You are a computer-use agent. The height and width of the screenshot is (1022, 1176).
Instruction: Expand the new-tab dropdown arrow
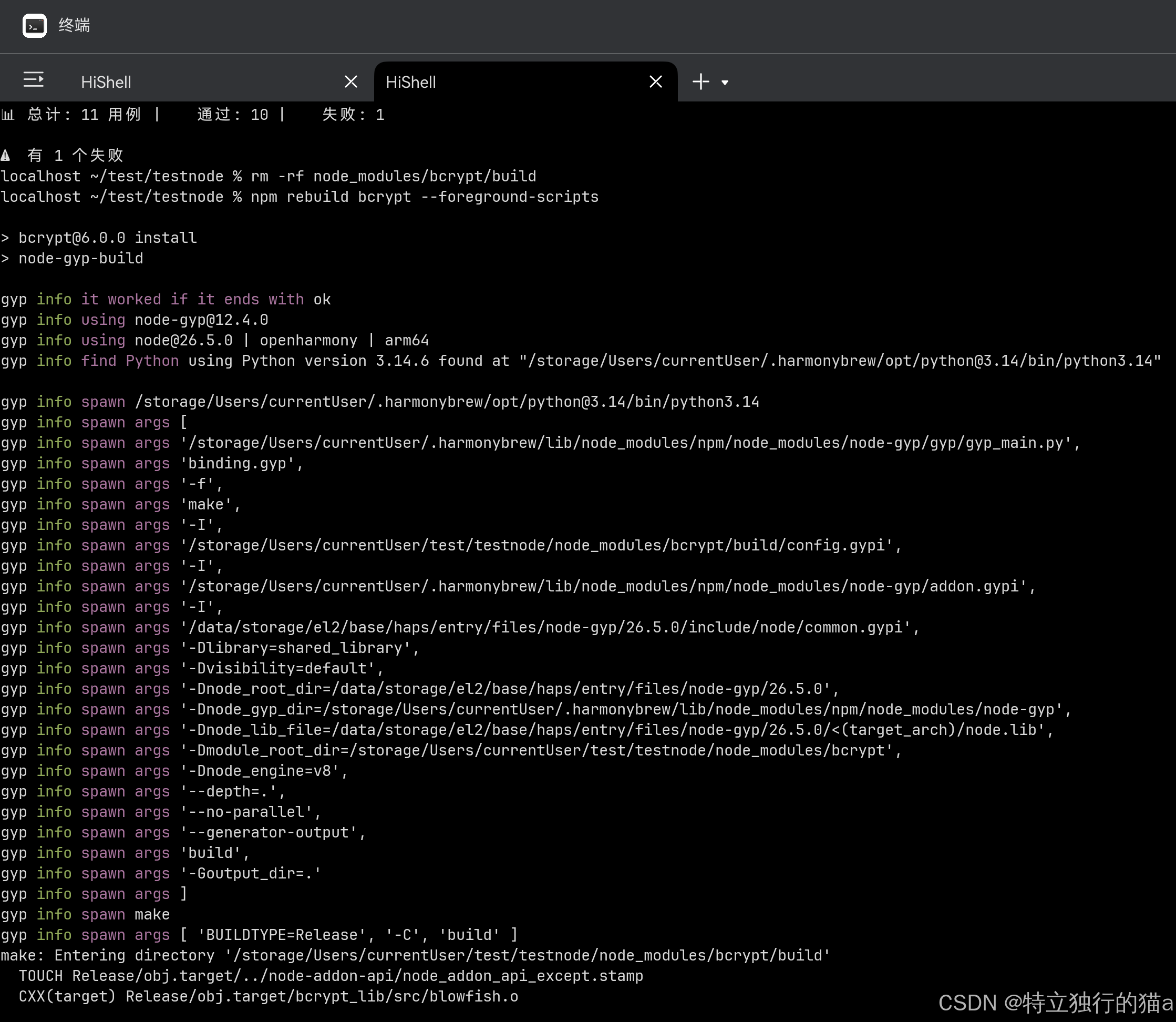725,82
